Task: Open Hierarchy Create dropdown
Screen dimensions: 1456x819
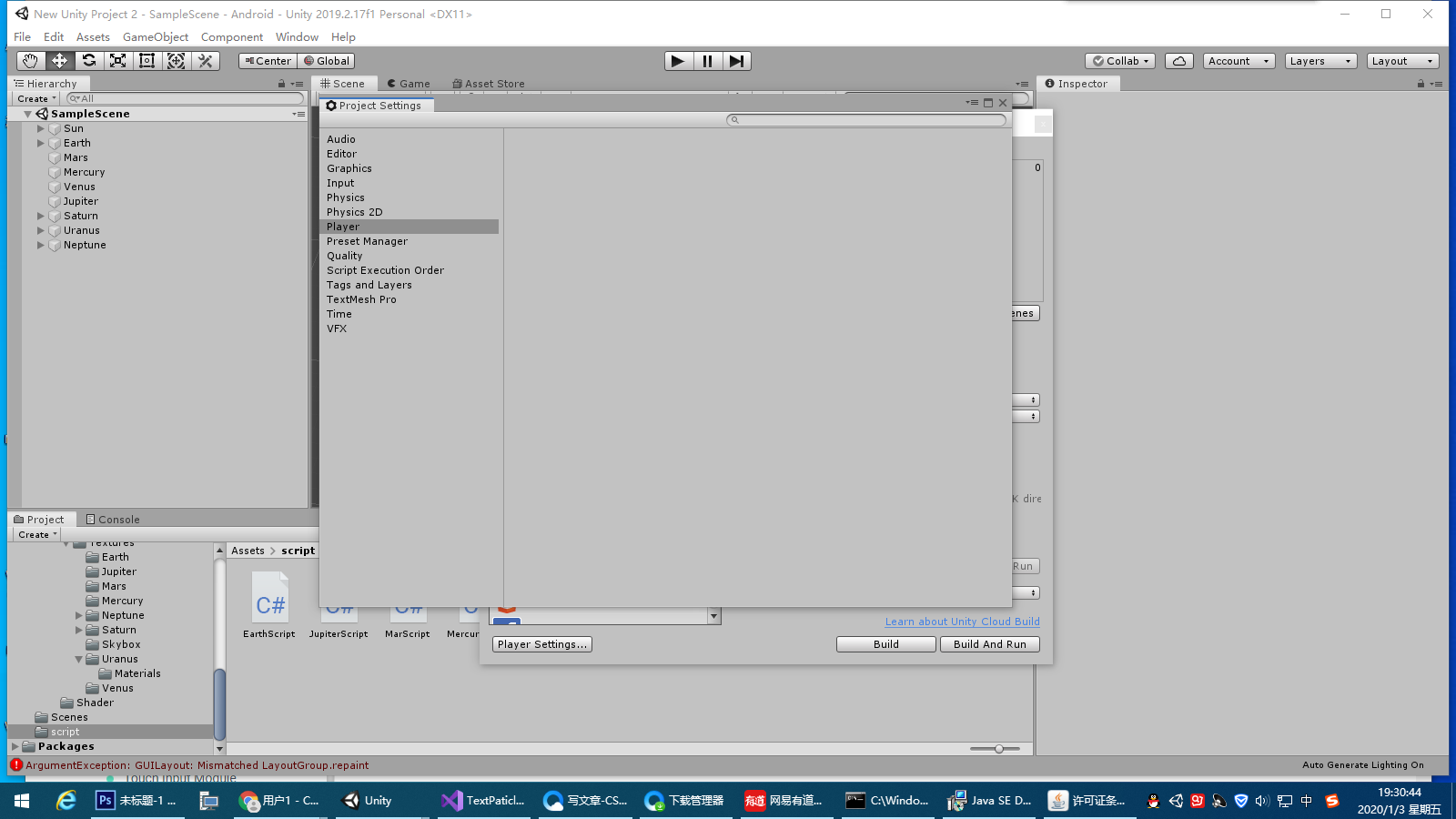Action: click(x=36, y=98)
